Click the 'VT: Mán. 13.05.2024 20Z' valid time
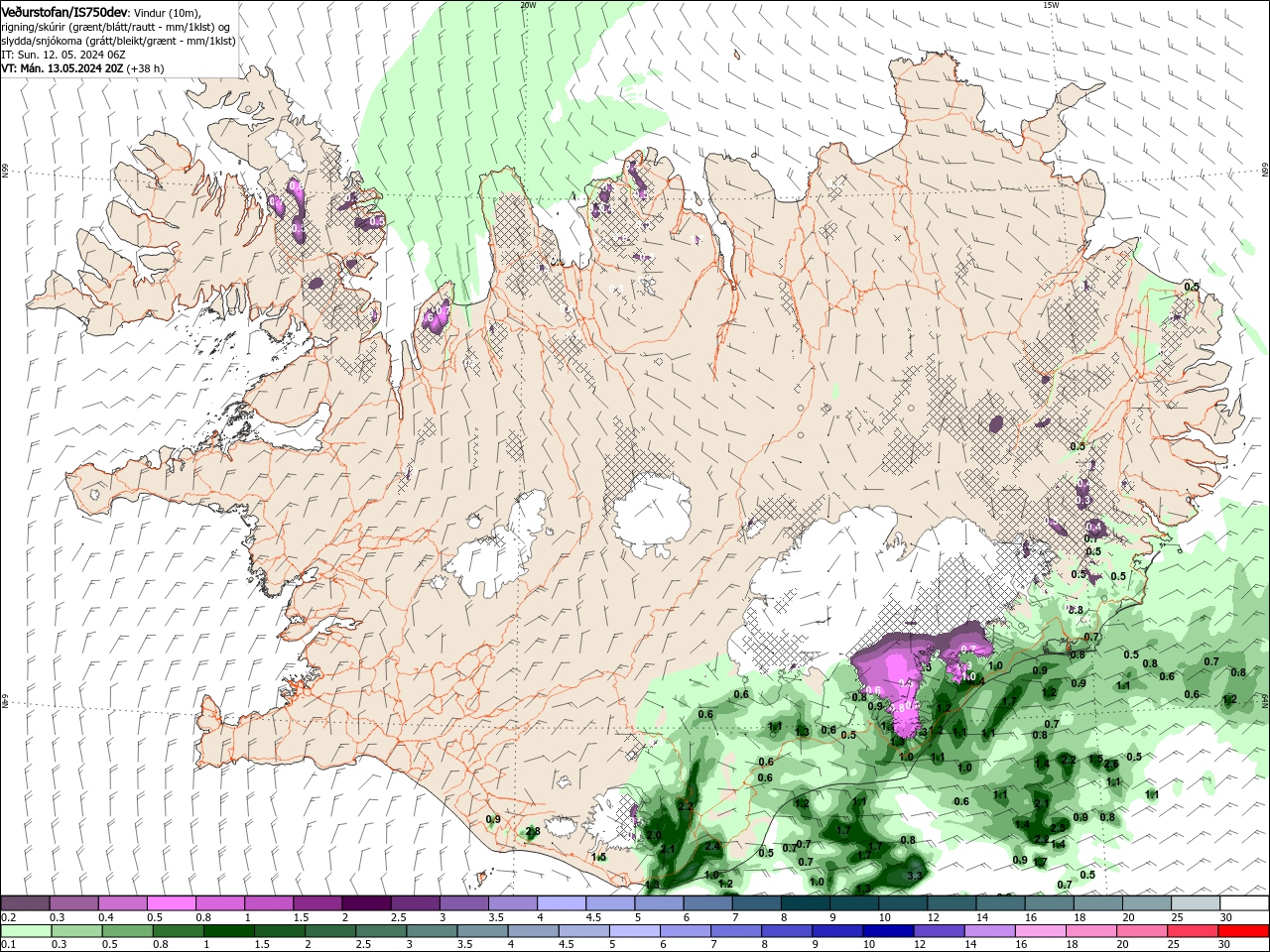1270x952 pixels. pyautogui.click(x=63, y=68)
